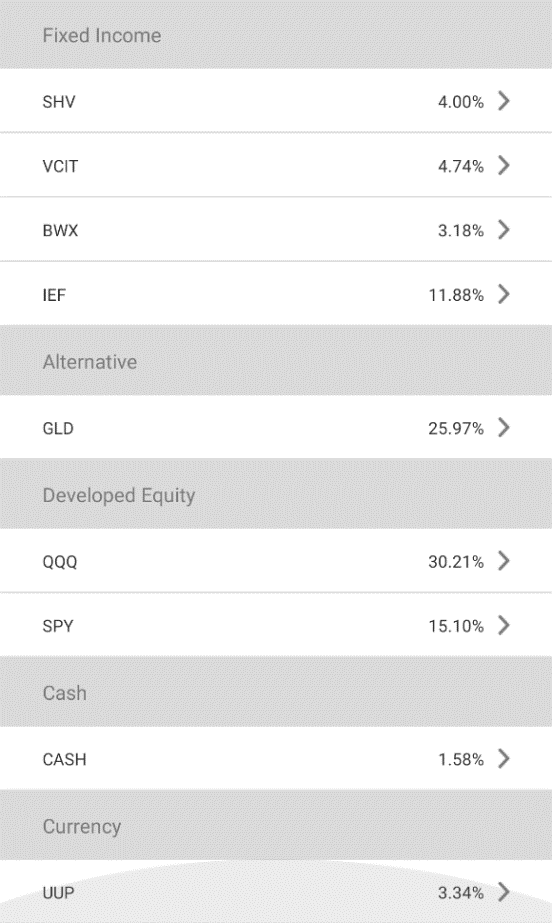
Task: Select the VCIT ticker label
Action: [60, 166]
